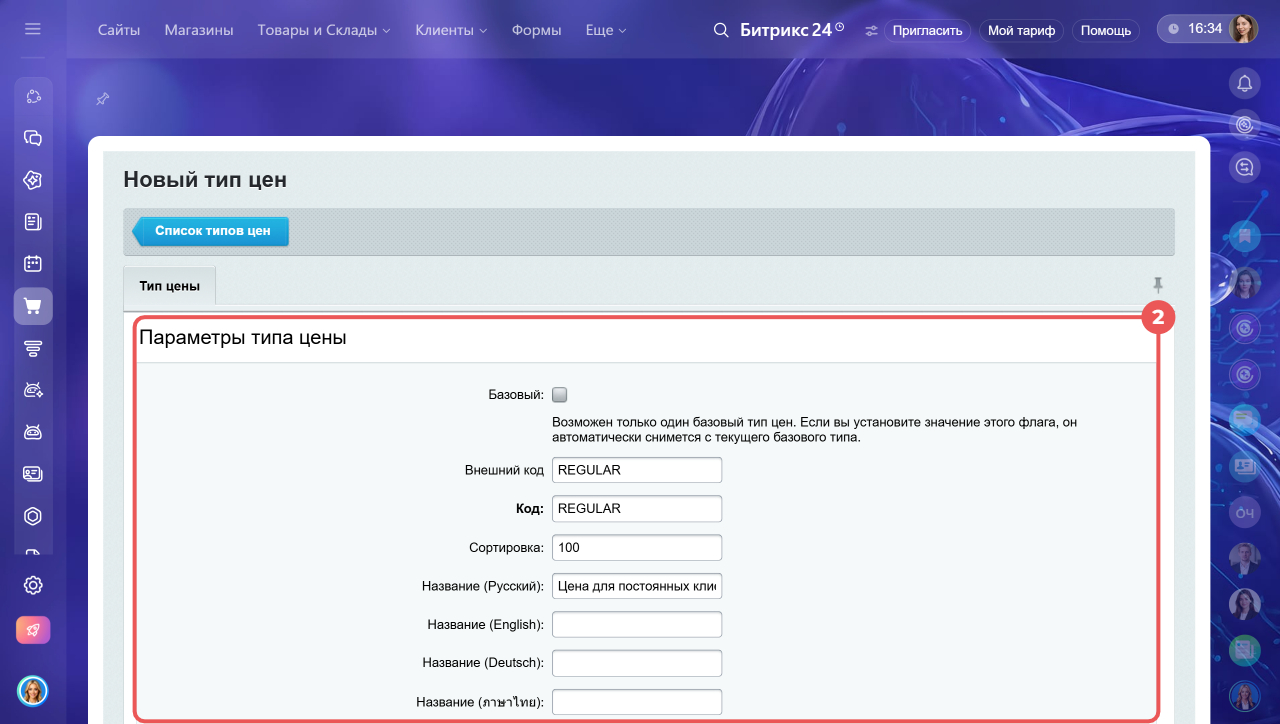Open settings gear in sidebar

[x=33, y=585]
